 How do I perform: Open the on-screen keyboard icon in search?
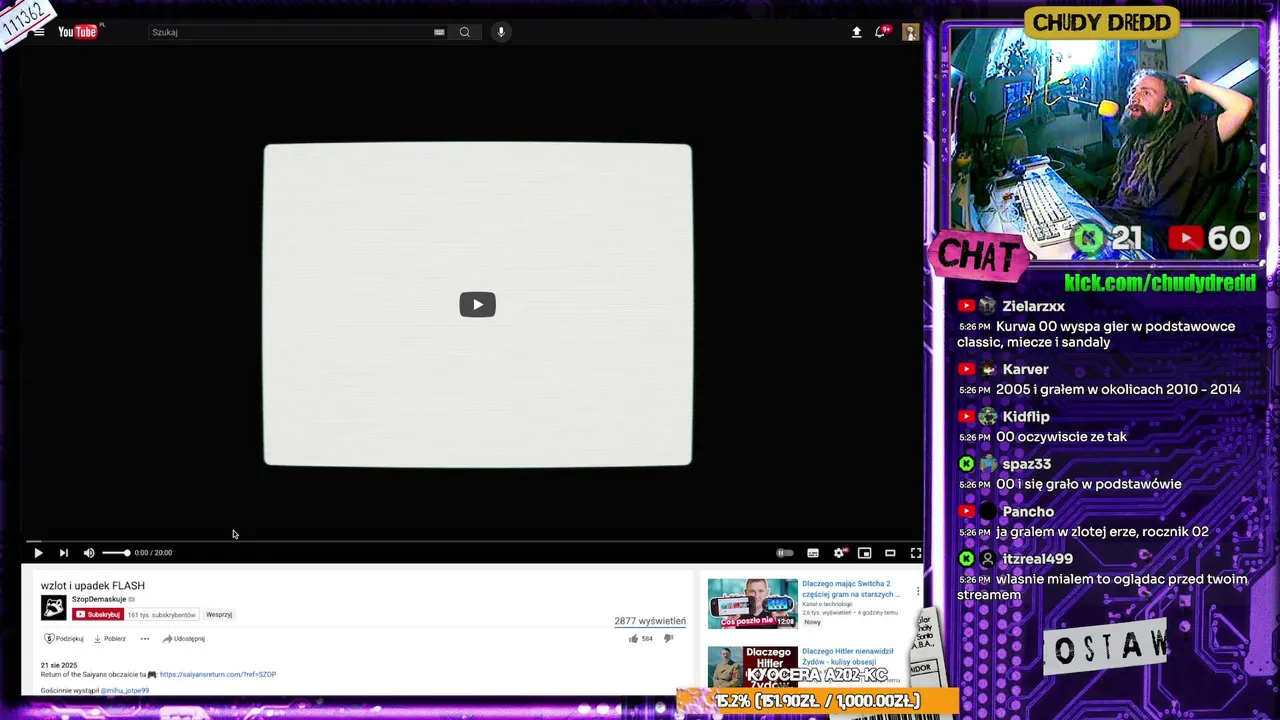pyautogui.click(x=439, y=32)
